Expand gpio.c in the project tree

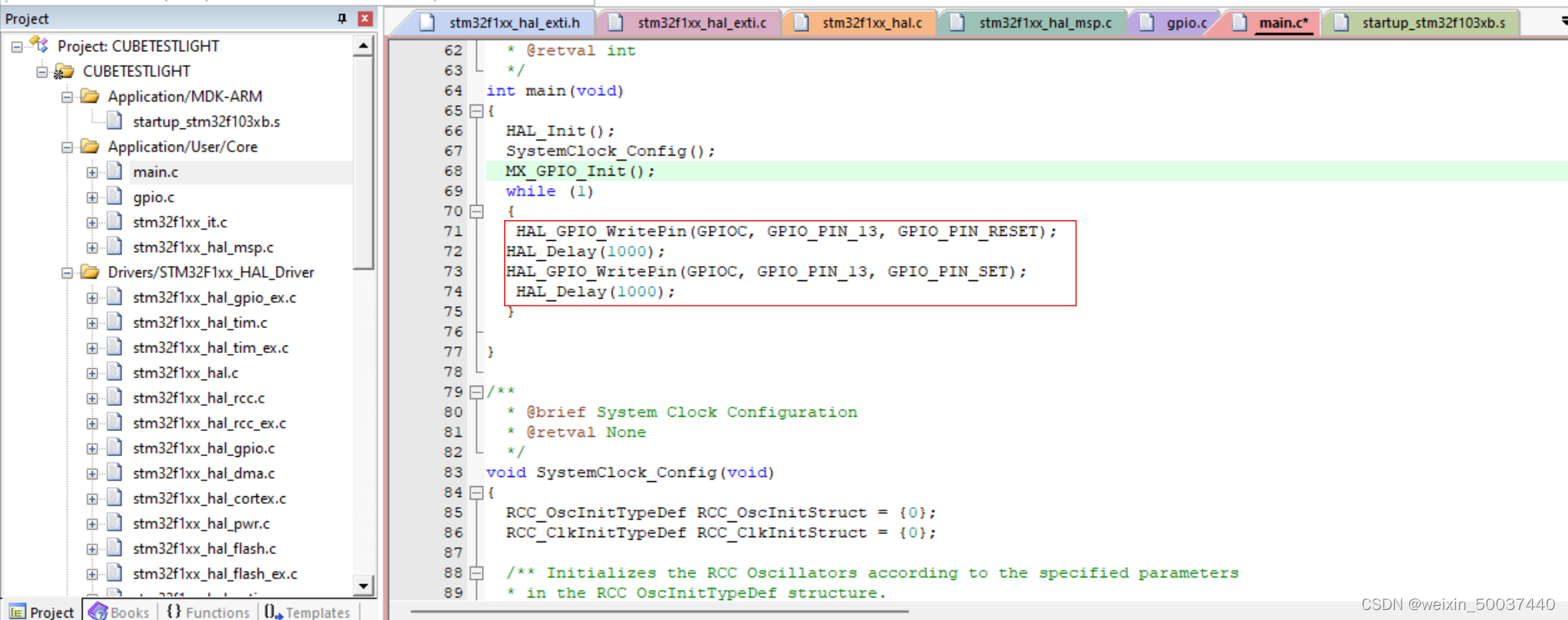pos(92,197)
